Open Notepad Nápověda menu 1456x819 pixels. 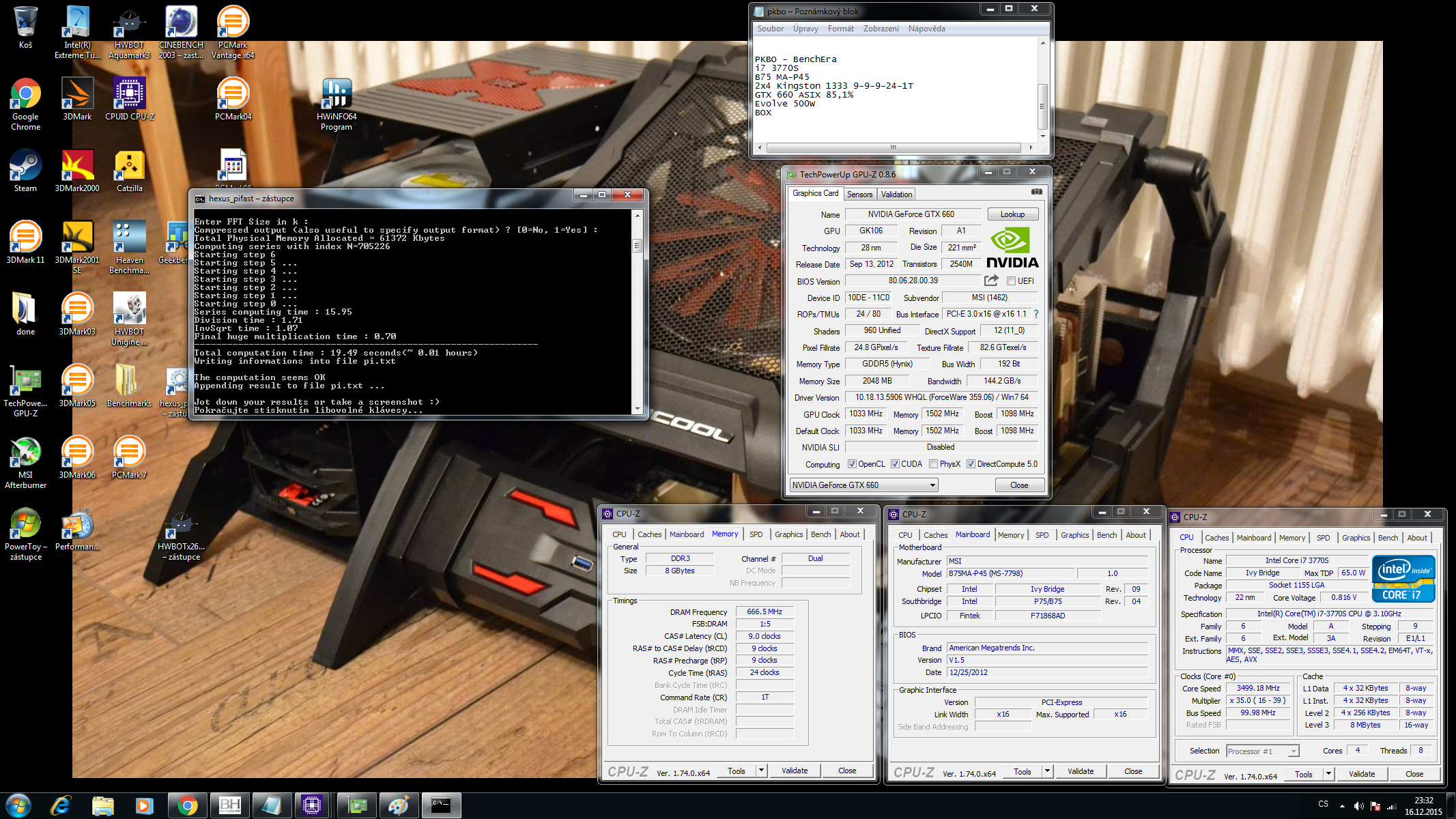(926, 29)
